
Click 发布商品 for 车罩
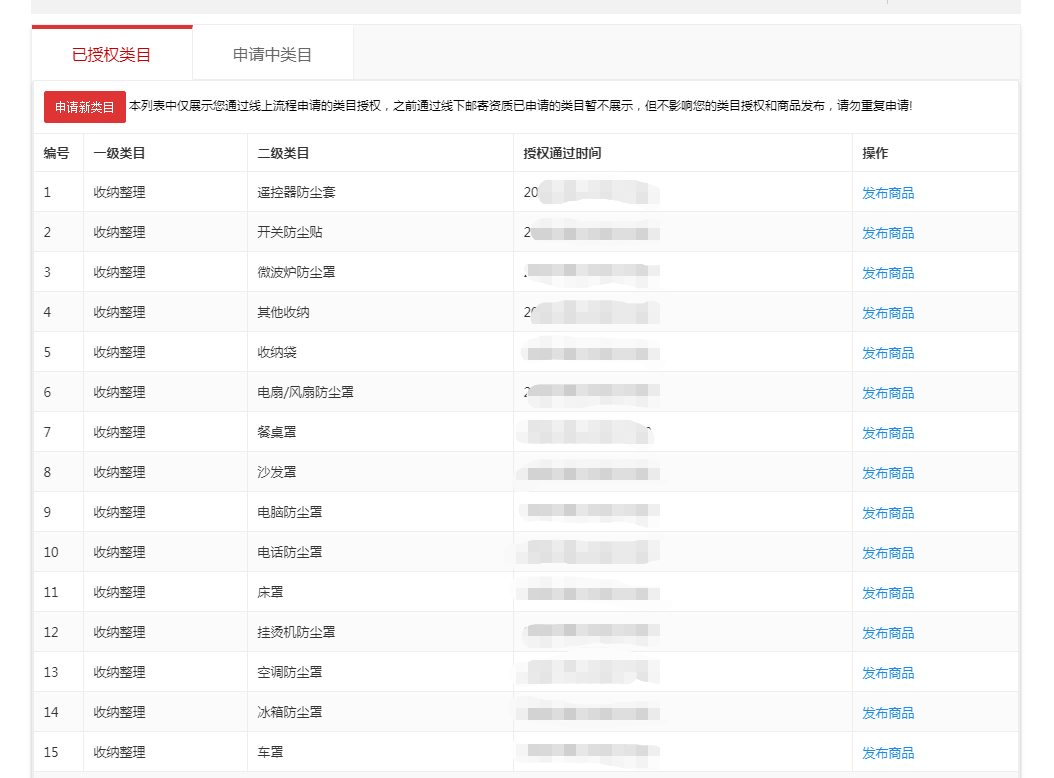pyautogui.click(x=888, y=753)
